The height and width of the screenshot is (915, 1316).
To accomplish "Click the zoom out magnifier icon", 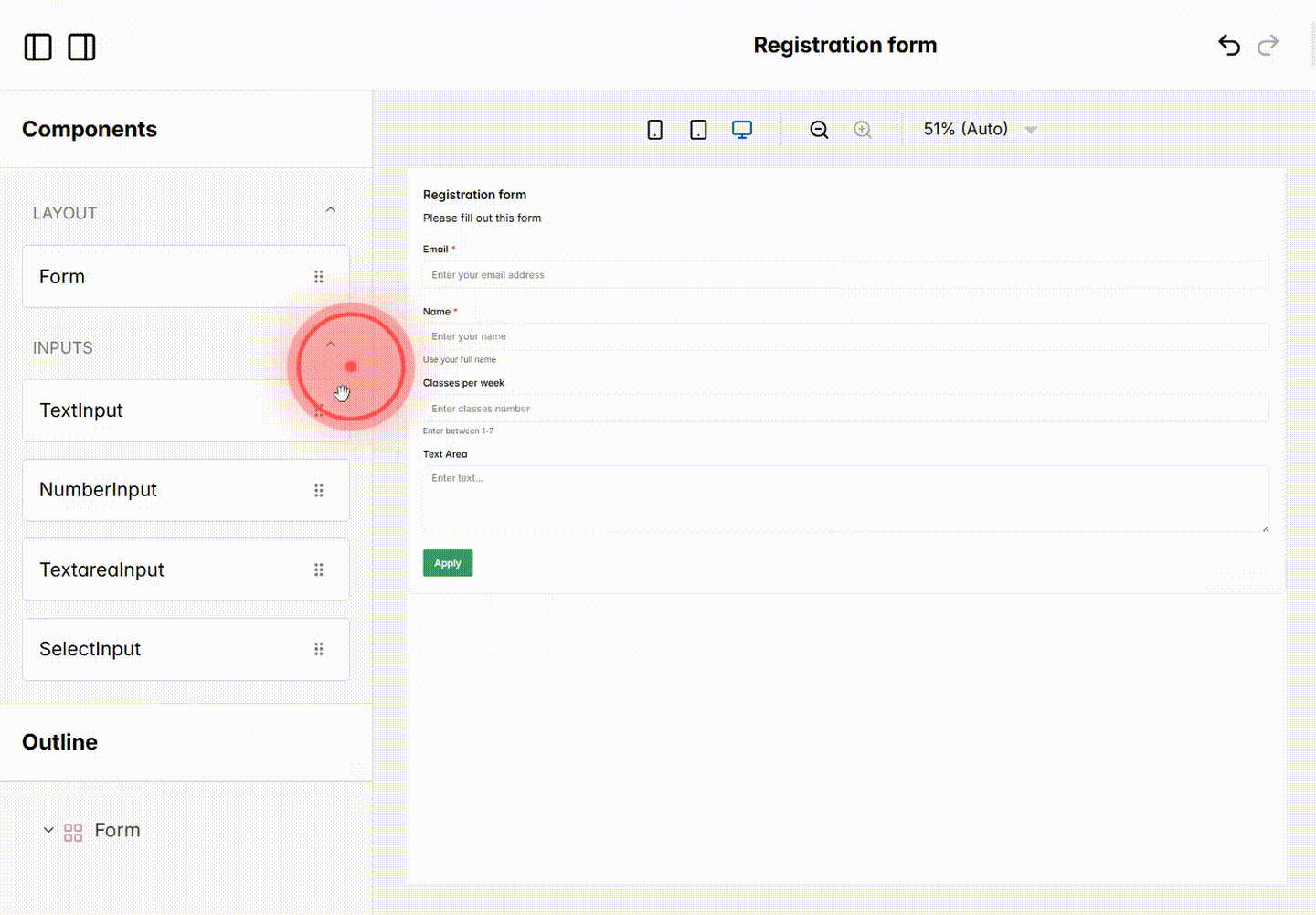I will (819, 129).
